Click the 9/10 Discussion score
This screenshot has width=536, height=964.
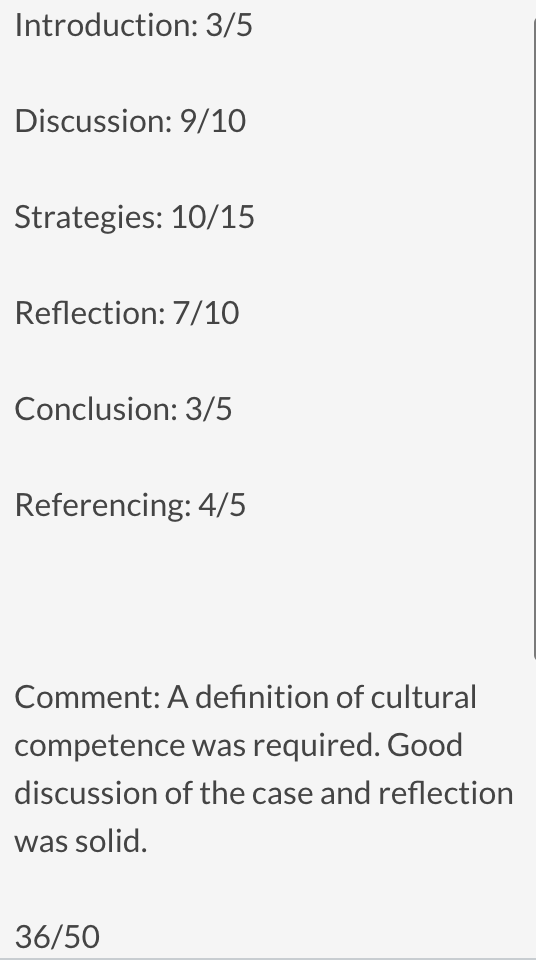coord(213,121)
